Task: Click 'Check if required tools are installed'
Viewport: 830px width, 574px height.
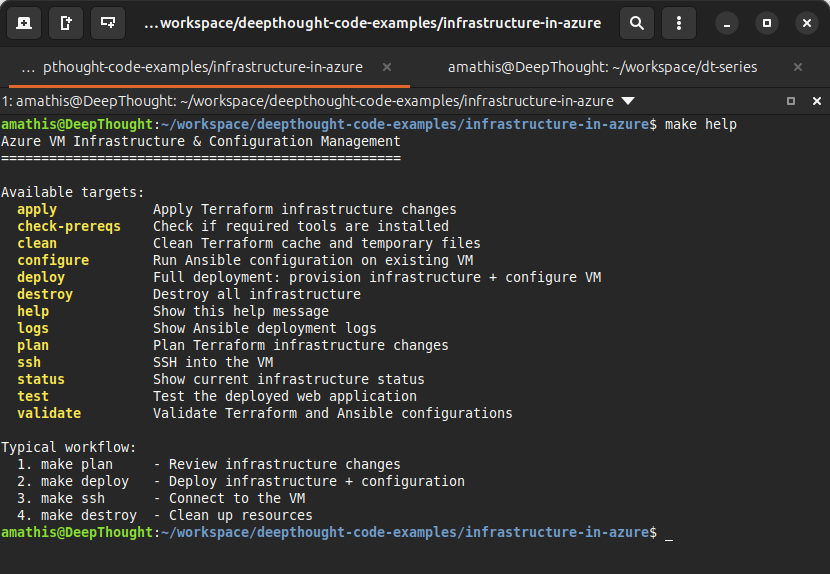Action: (301, 227)
